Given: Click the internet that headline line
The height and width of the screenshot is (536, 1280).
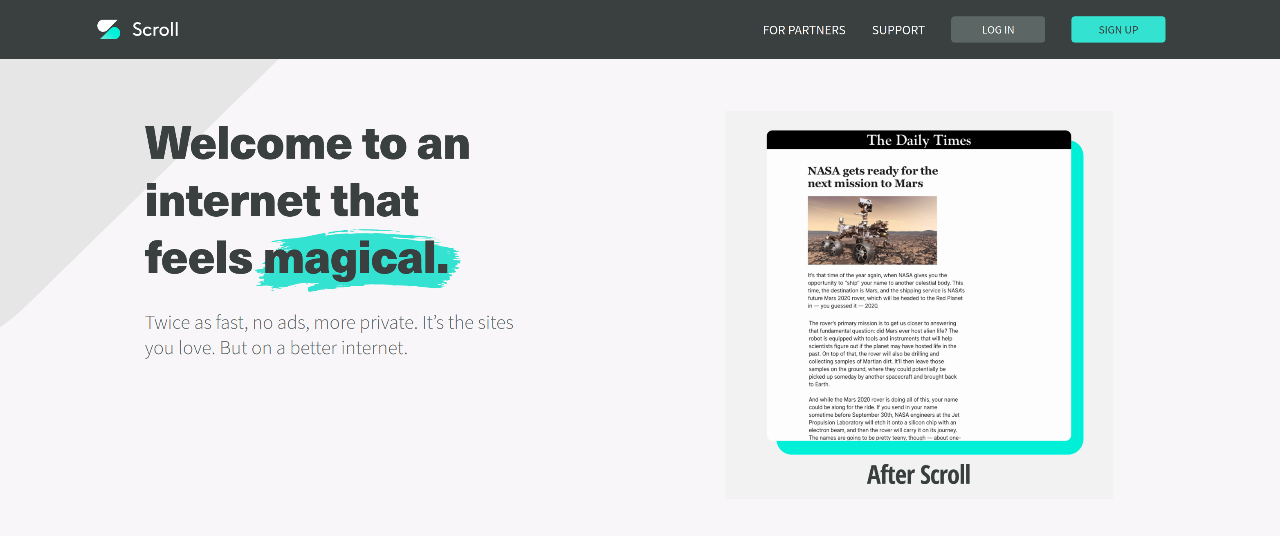Looking at the screenshot, I should [281, 201].
